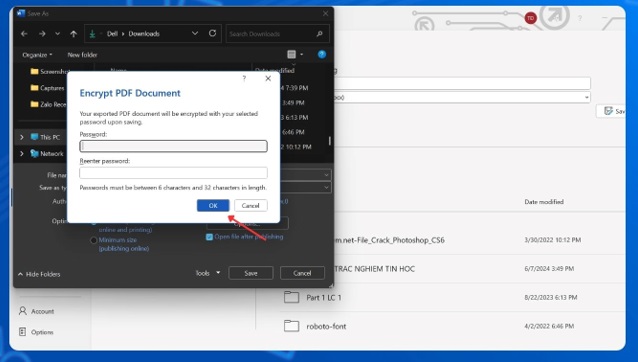Toggle Open file after publishing checkbox
The width and height of the screenshot is (638, 362).
coord(209,237)
